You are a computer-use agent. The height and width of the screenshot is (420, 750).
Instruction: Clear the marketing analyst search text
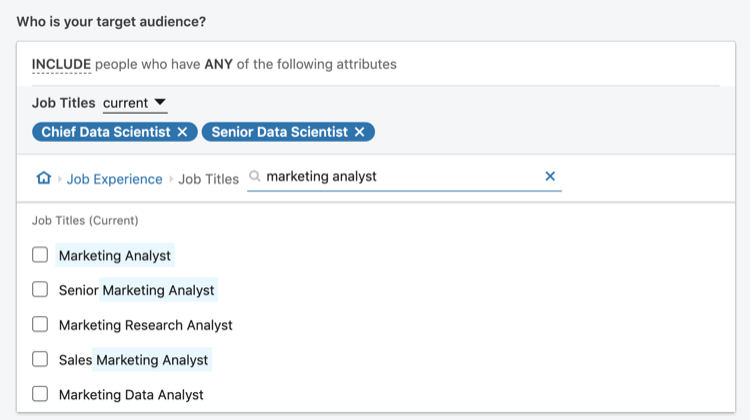pos(550,177)
